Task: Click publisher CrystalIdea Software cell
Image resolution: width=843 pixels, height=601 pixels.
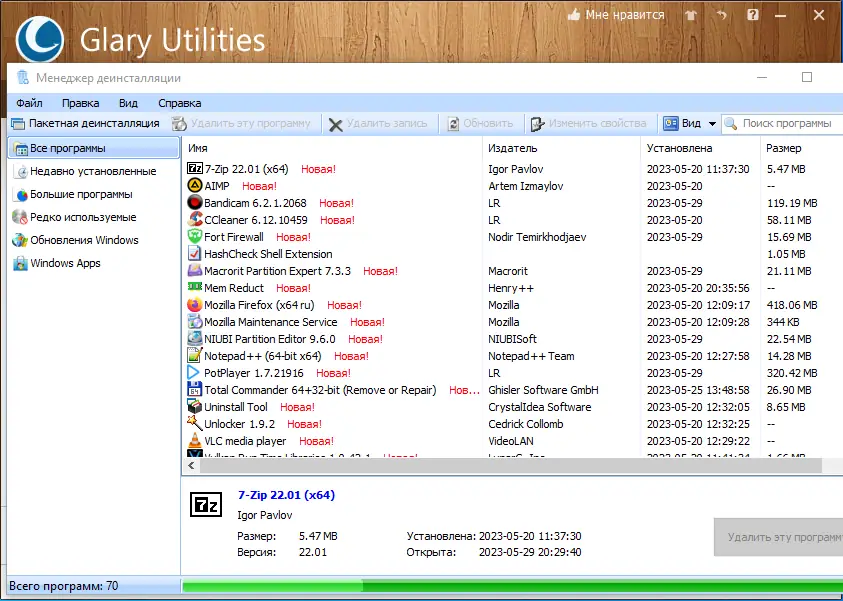Action: [539, 407]
